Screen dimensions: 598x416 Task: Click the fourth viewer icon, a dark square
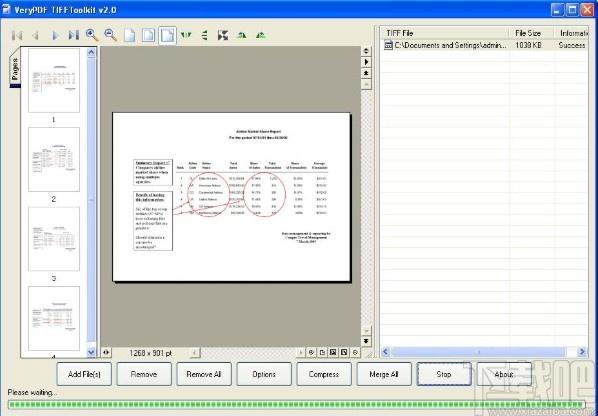coord(344,353)
